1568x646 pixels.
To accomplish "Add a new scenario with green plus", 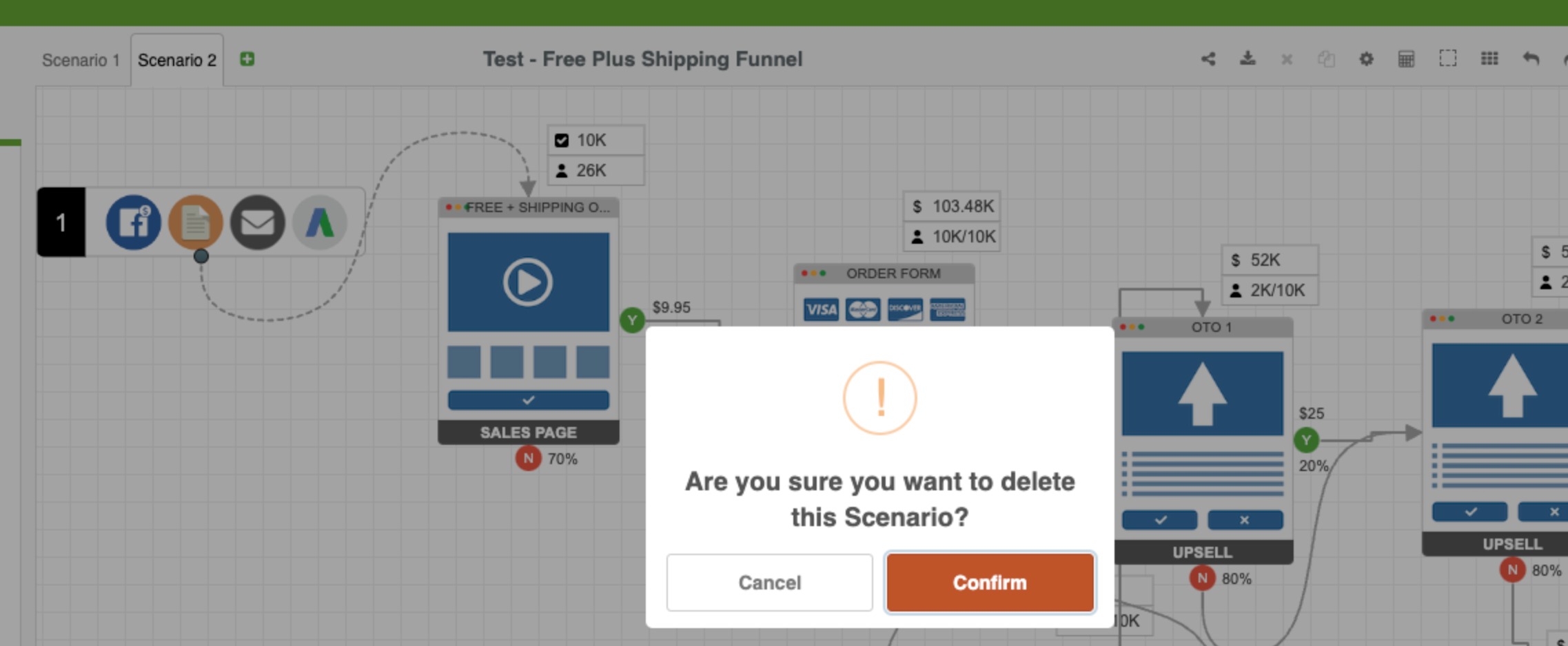I will point(247,59).
